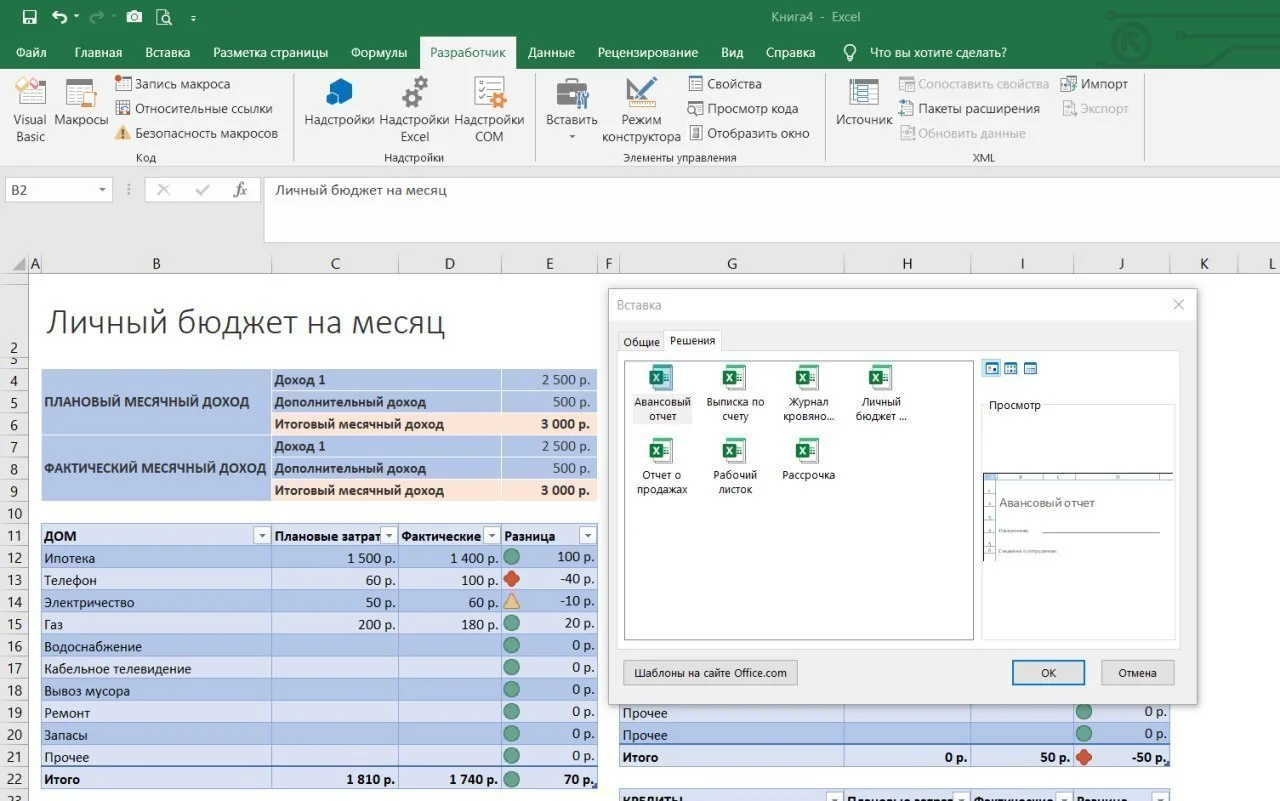Switch to large icons view in dialog
The width and height of the screenshot is (1280, 801).
pos(991,369)
